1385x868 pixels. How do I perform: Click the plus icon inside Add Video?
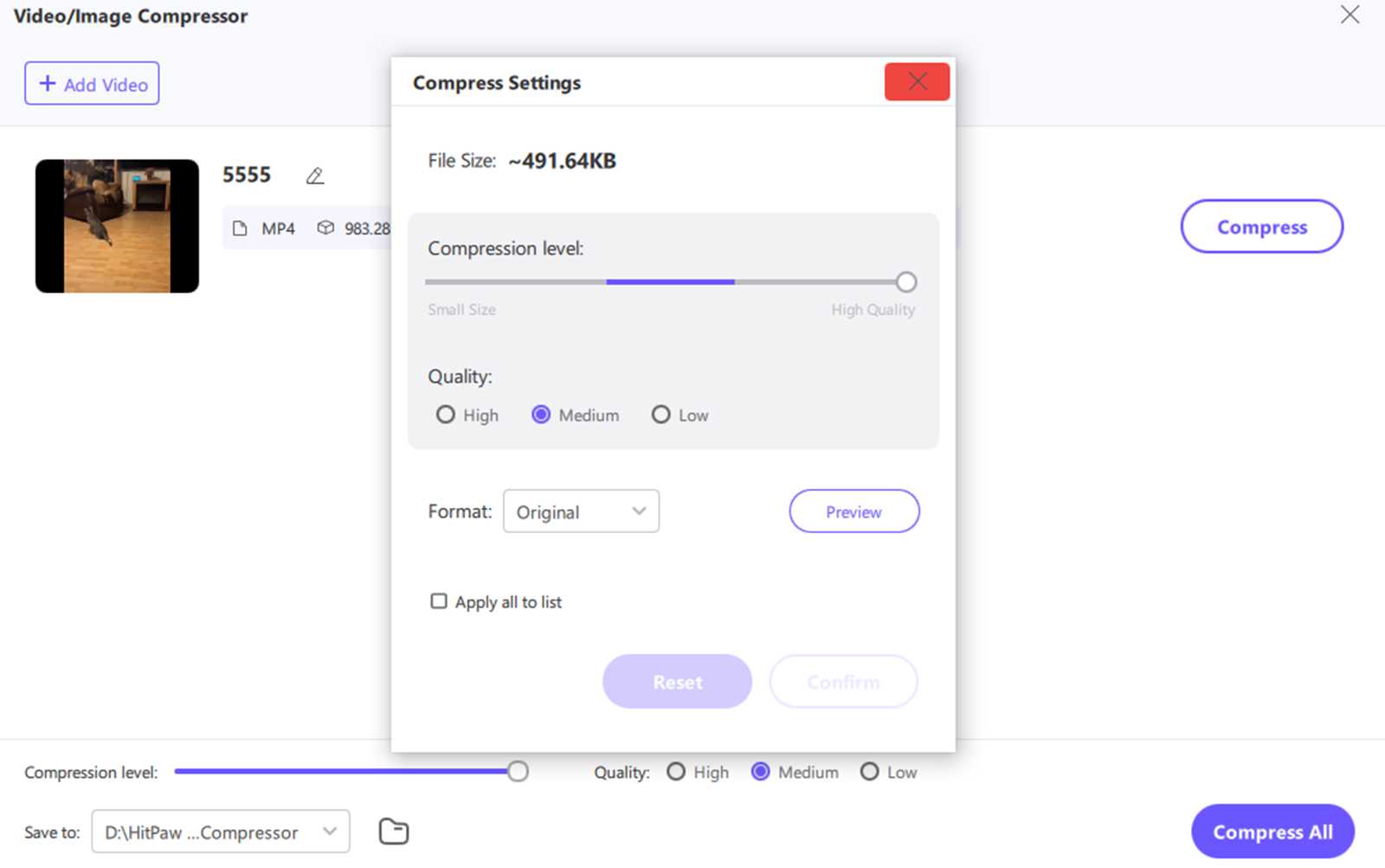pos(48,83)
